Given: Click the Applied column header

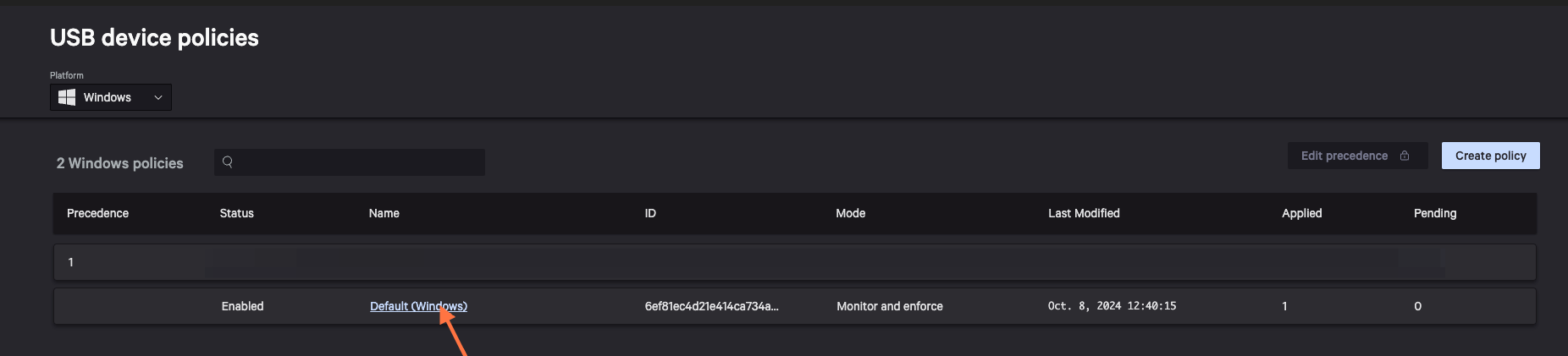Looking at the screenshot, I should (1301, 213).
